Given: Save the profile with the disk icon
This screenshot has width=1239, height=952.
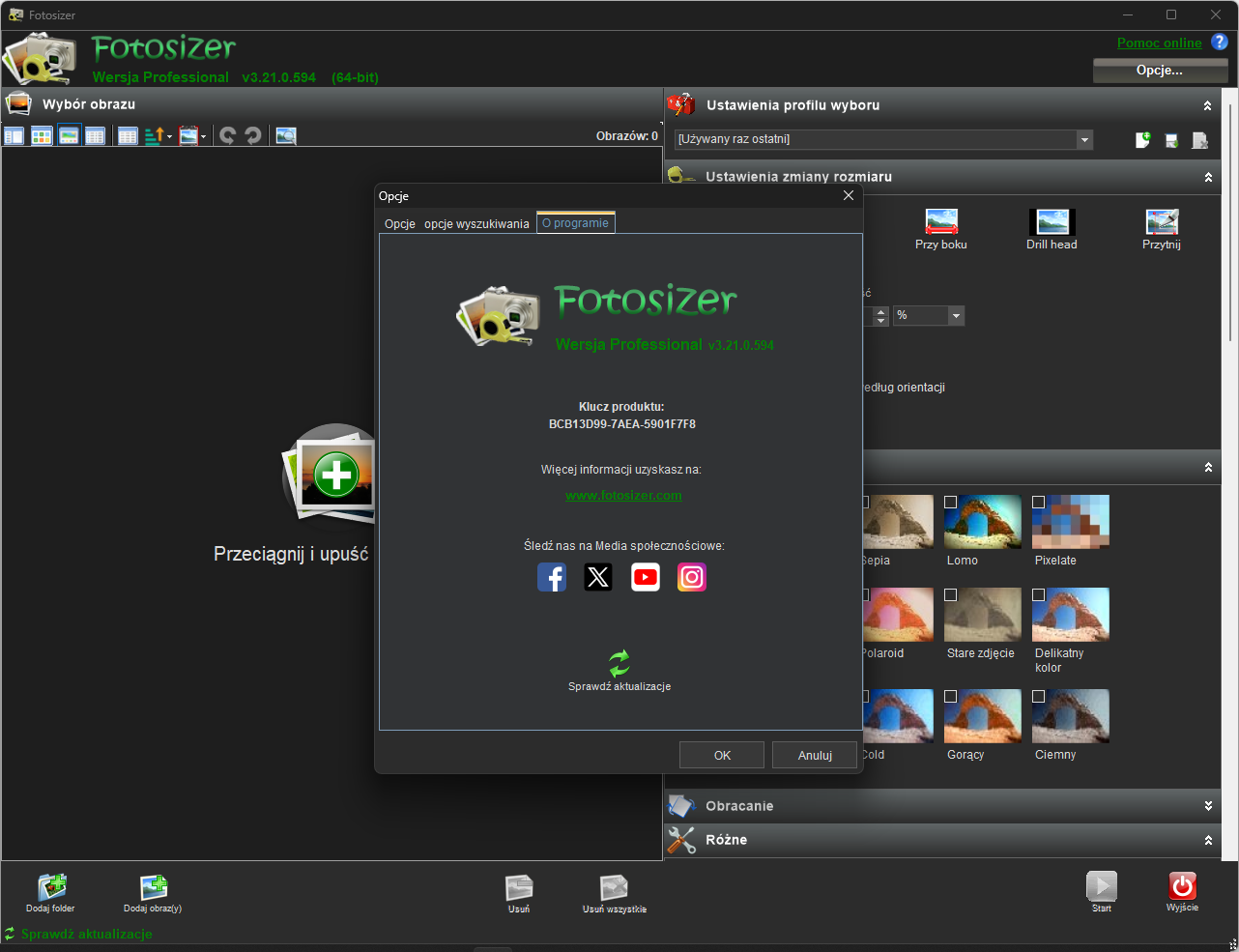Looking at the screenshot, I should click(x=1171, y=140).
